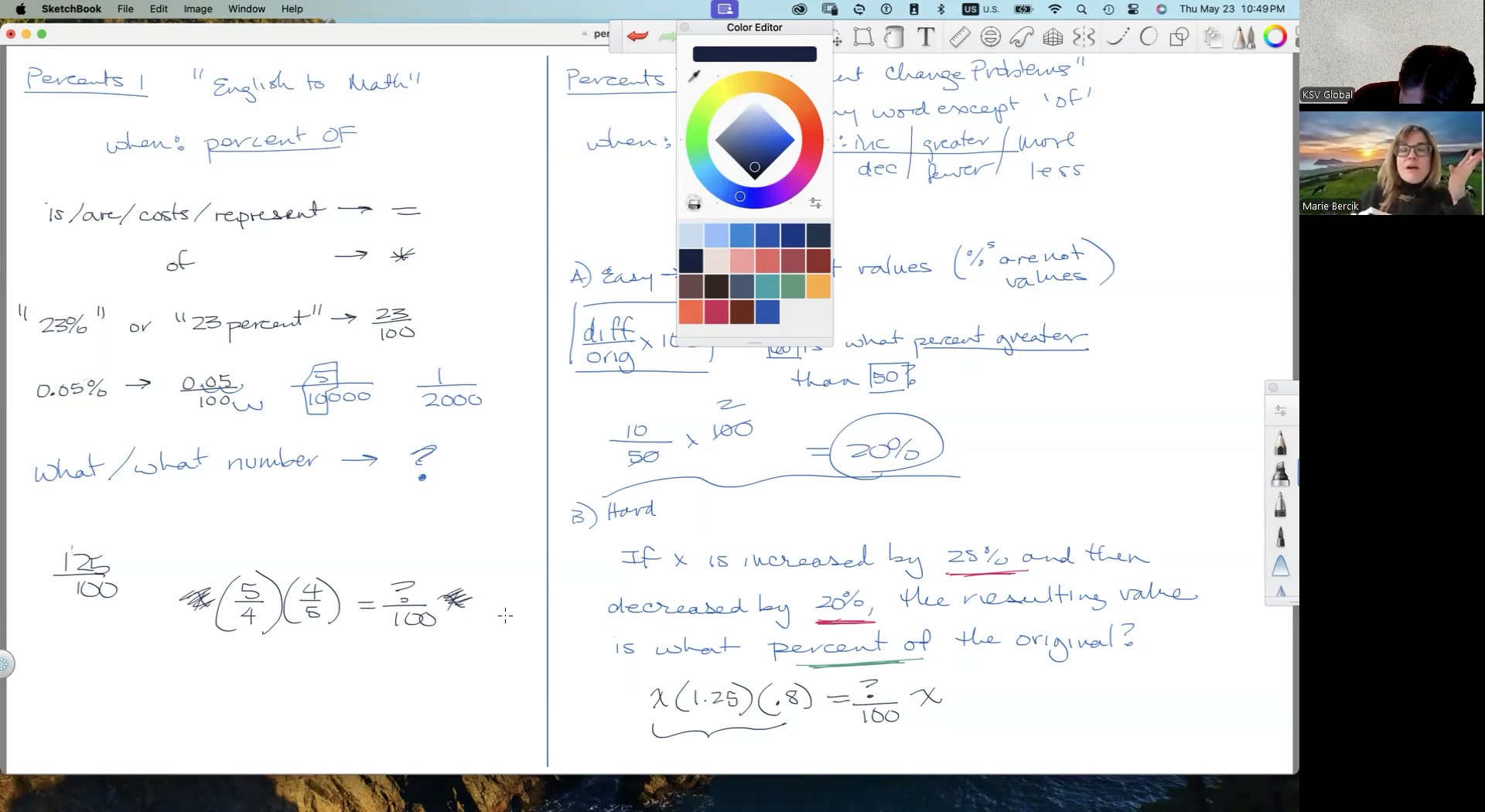Choose the dark maroon swatch
The height and width of the screenshot is (812, 1485).
pos(818,261)
